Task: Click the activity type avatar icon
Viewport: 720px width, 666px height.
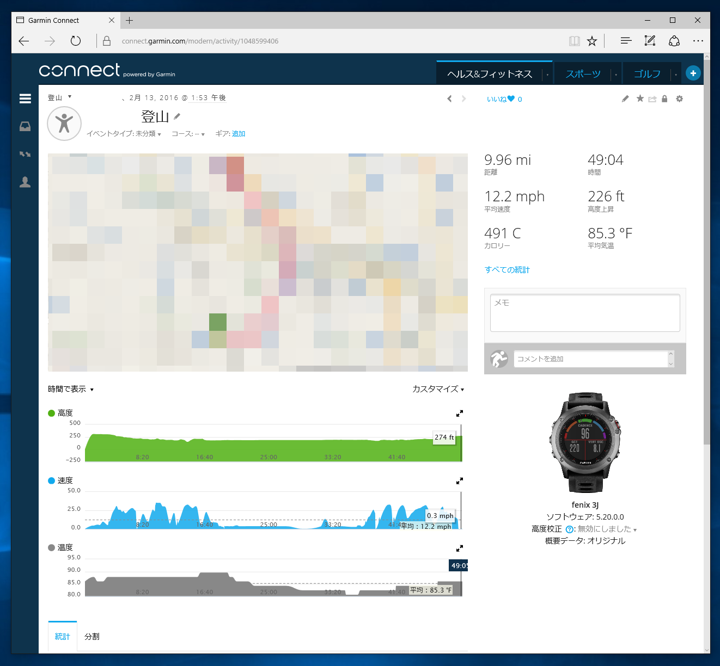Action: coord(64,124)
